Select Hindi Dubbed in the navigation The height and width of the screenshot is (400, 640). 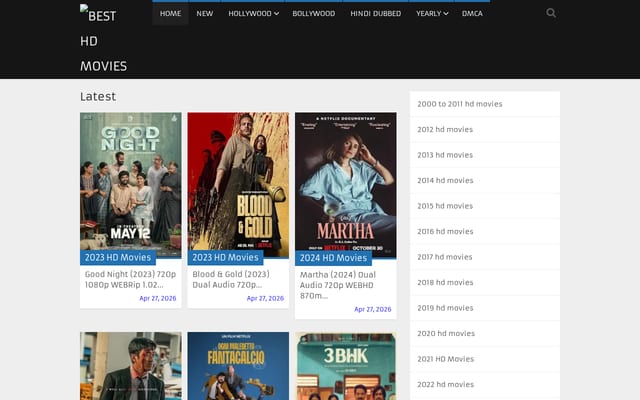click(376, 13)
